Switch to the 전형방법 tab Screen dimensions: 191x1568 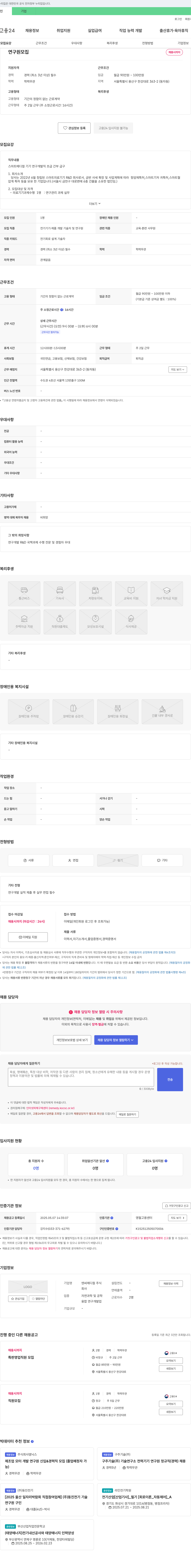148,43
